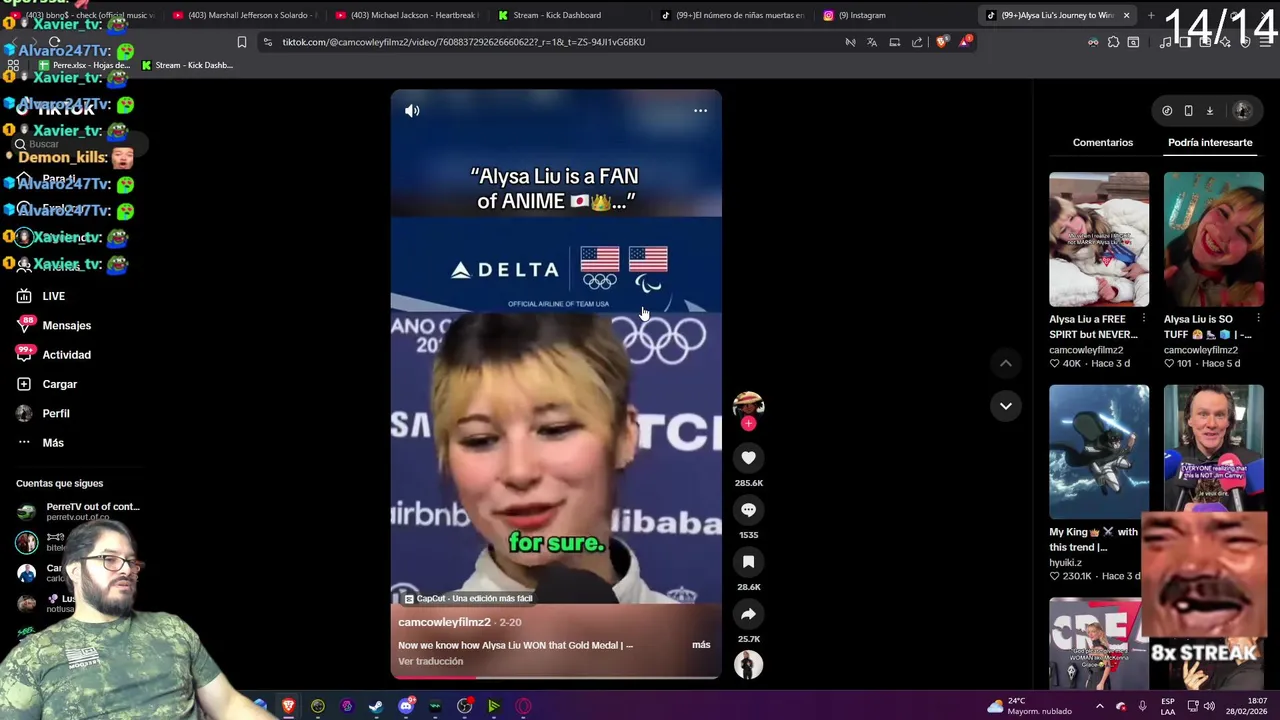The image size is (1280, 720).
Task: Go to previous video with up chevron
Action: [1006, 363]
